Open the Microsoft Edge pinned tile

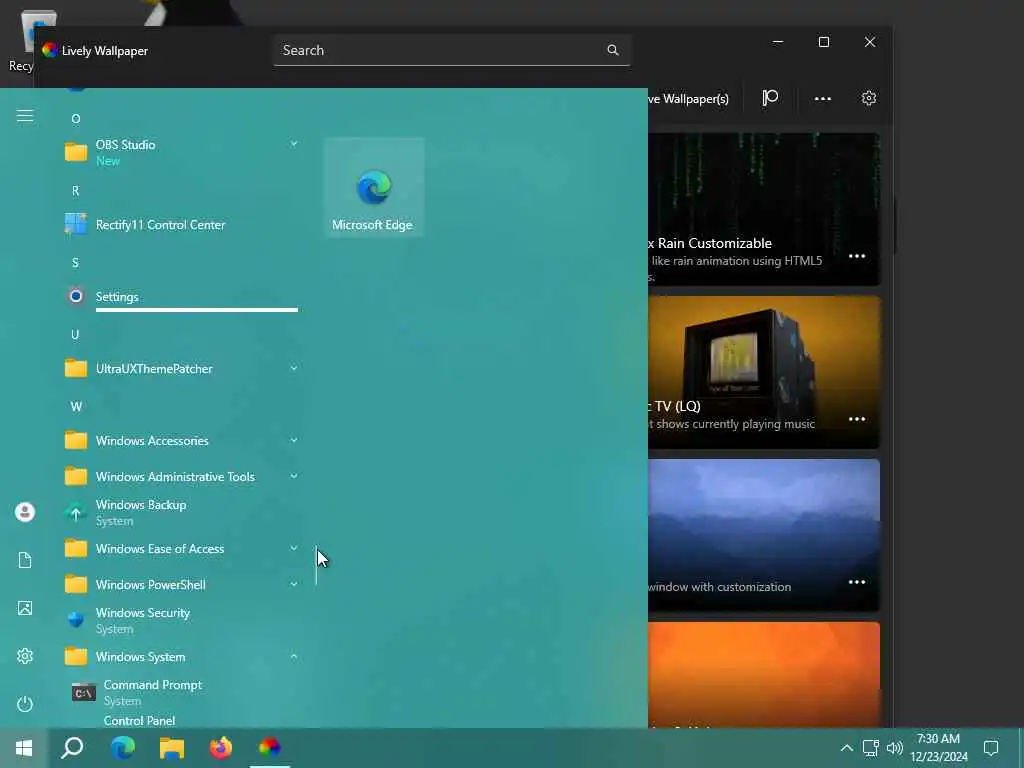click(x=374, y=187)
